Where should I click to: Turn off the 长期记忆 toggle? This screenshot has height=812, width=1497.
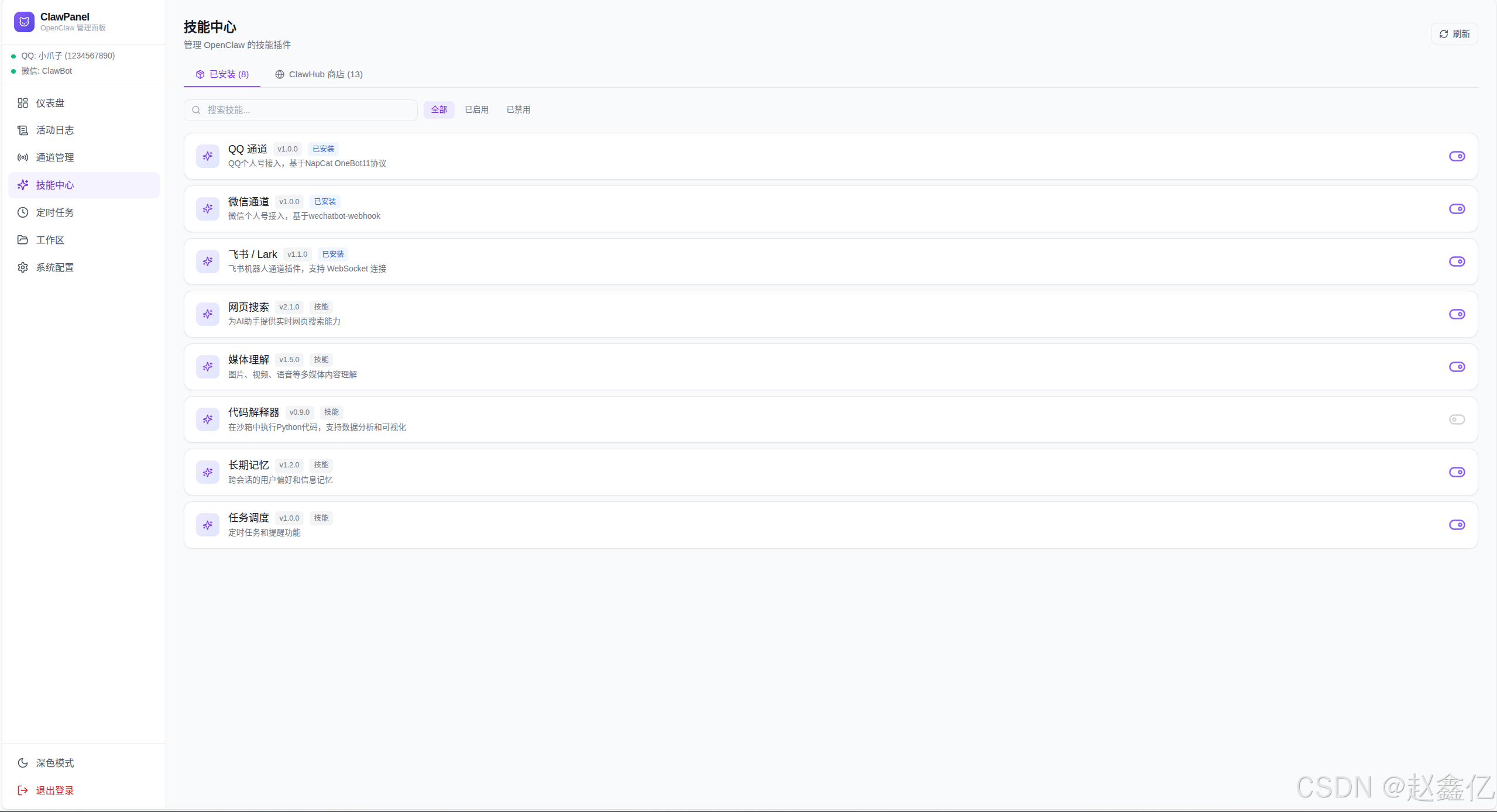pyautogui.click(x=1457, y=472)
